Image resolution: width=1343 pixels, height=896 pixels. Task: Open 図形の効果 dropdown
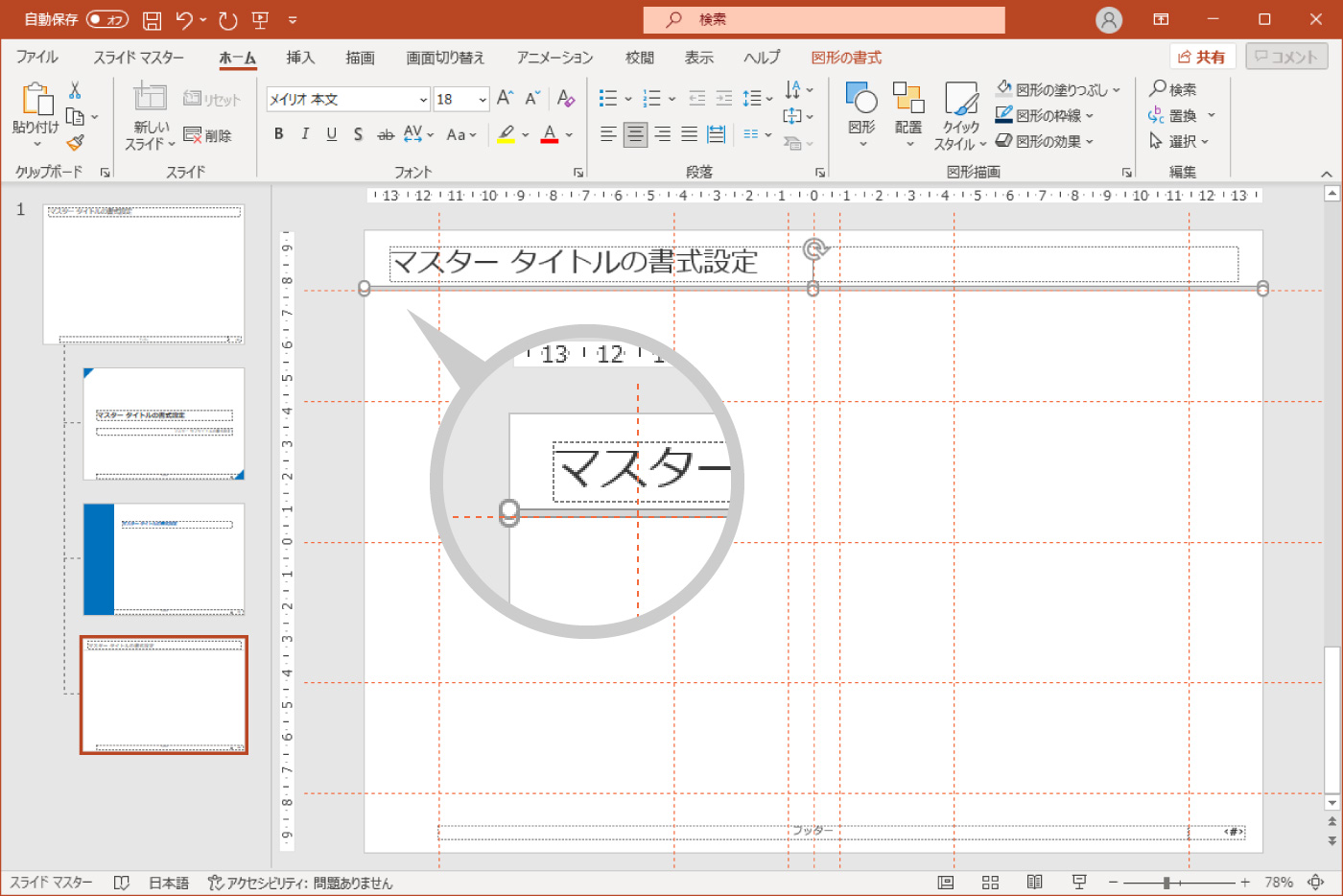tap(1090, 142)
